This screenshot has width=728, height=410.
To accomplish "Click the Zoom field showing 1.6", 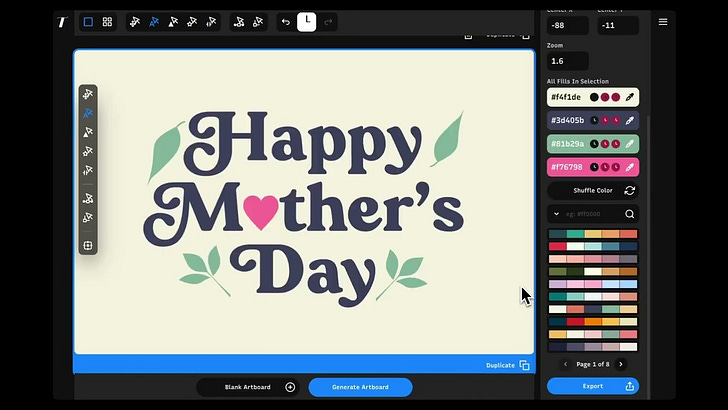I will (568, 61).
